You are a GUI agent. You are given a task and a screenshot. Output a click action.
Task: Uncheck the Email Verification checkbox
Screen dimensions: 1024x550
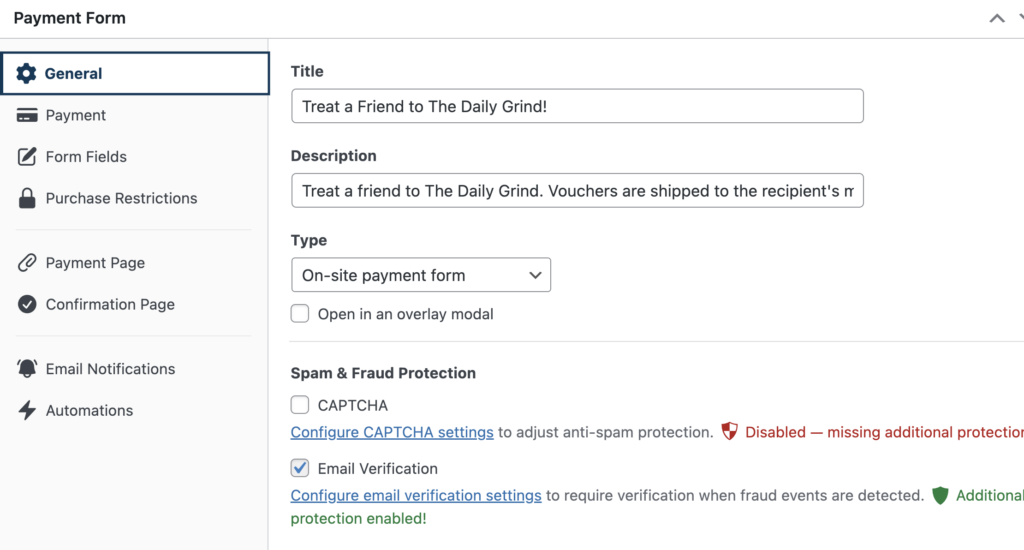(300, 468)
